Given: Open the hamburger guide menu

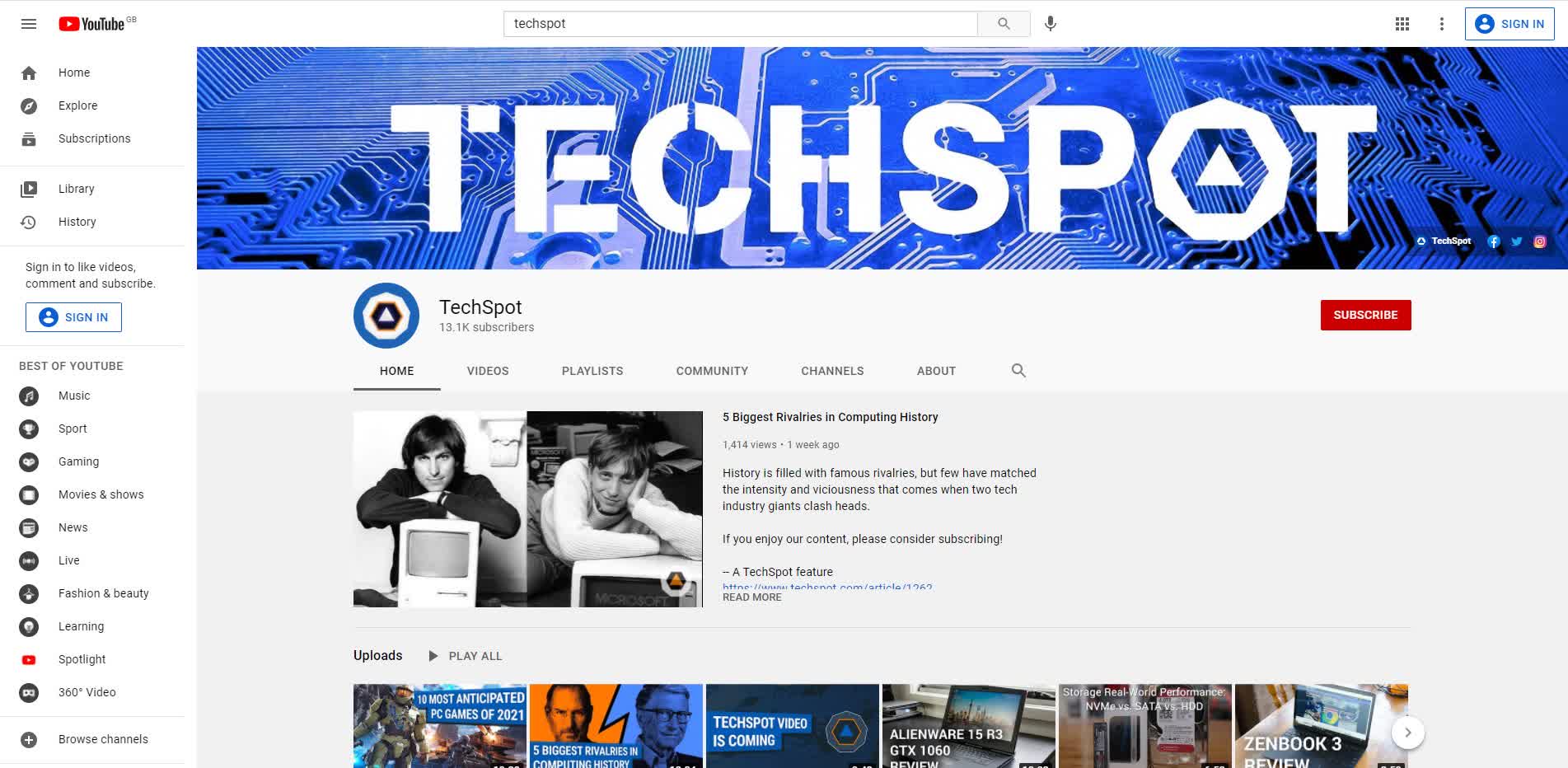Looking at the screenshot, I should [29, 24].
